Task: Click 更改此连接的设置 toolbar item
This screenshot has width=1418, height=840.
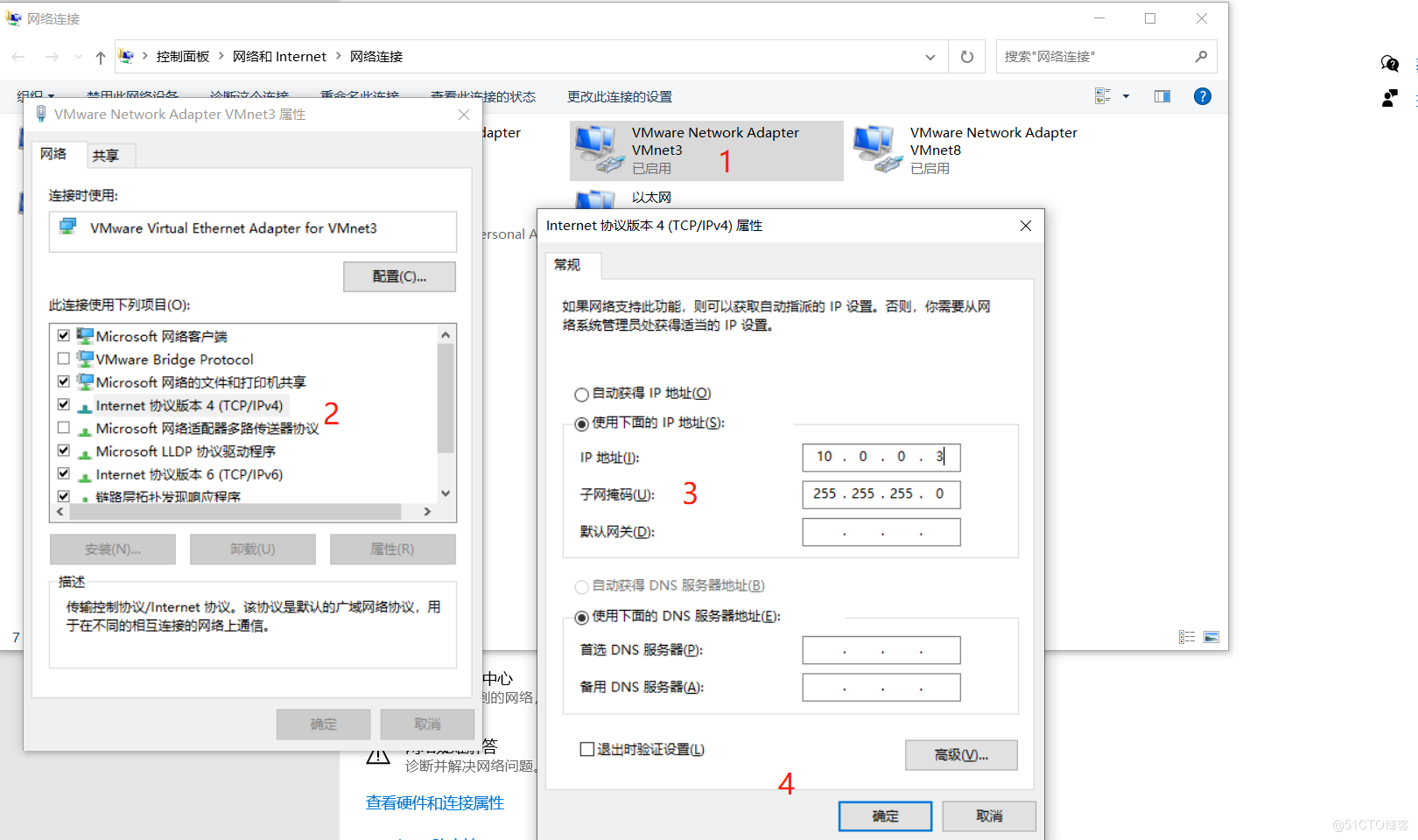Action: click(620, 96)
